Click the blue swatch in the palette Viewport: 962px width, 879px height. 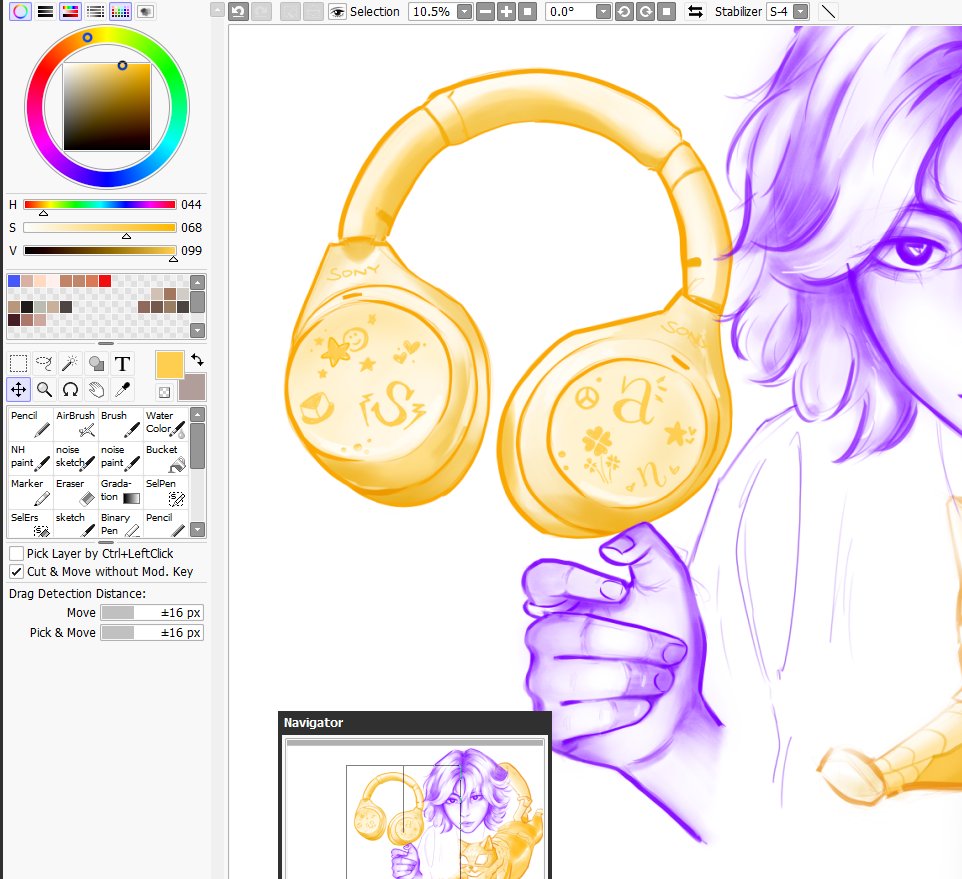(13, 281)
